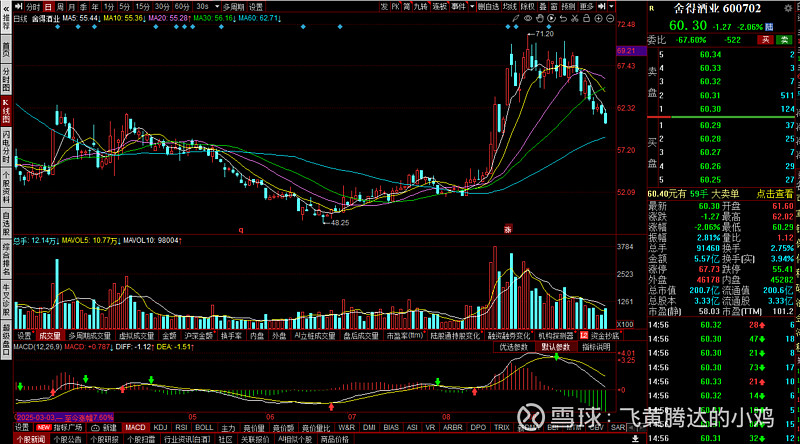Select the scissors cut tool
Screen dimensions: 800x444
(x=575, y=18)
